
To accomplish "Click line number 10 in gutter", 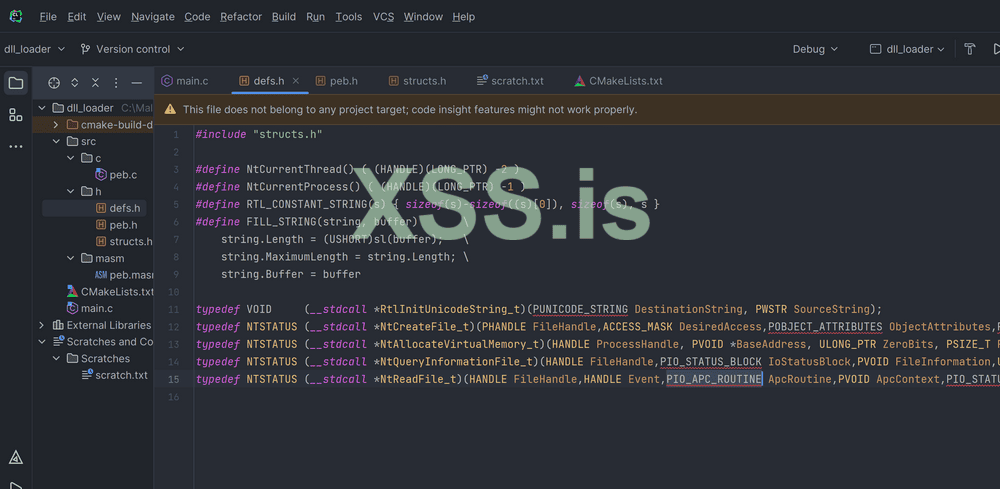I will coord(175,292).
